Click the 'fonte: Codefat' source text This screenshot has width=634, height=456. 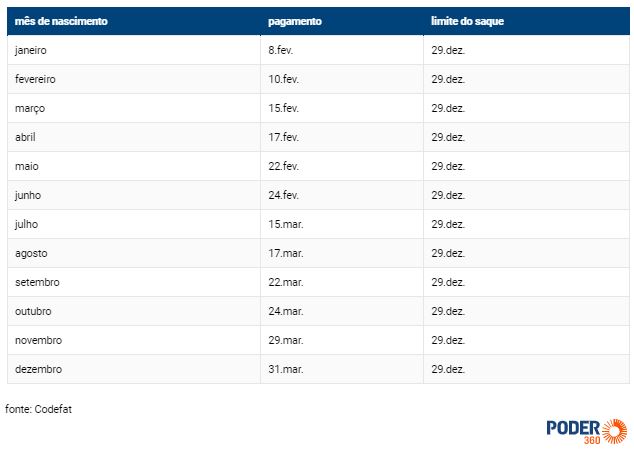pyautogui.click(x=38, y=409)
